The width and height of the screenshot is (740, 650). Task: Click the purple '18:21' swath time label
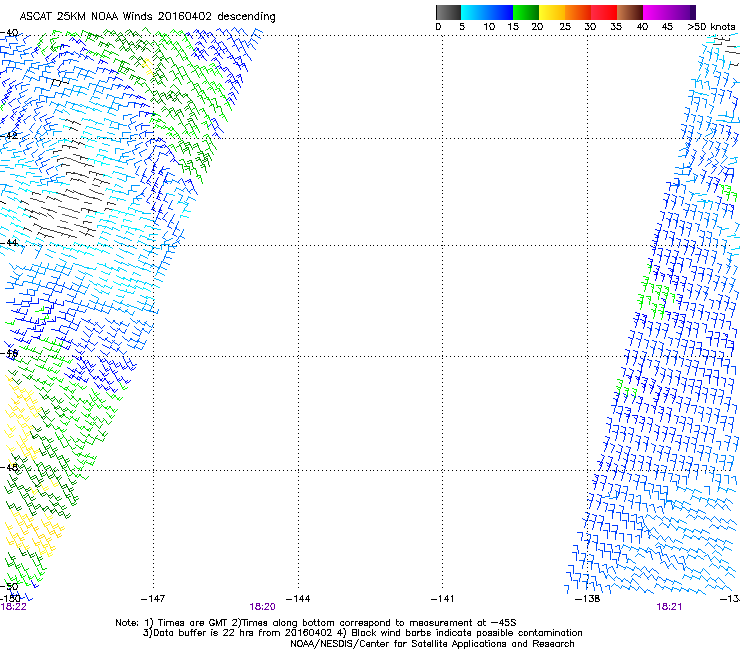point(669,607)
